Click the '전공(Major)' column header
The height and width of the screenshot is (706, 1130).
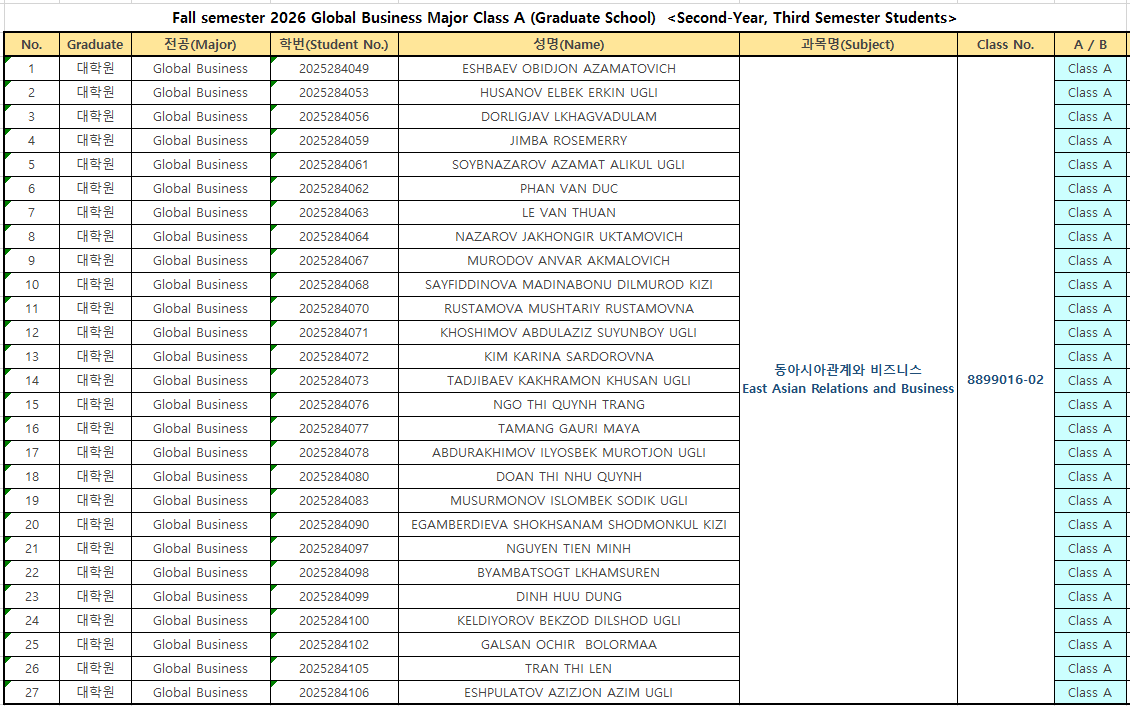(x=200, y=45)
